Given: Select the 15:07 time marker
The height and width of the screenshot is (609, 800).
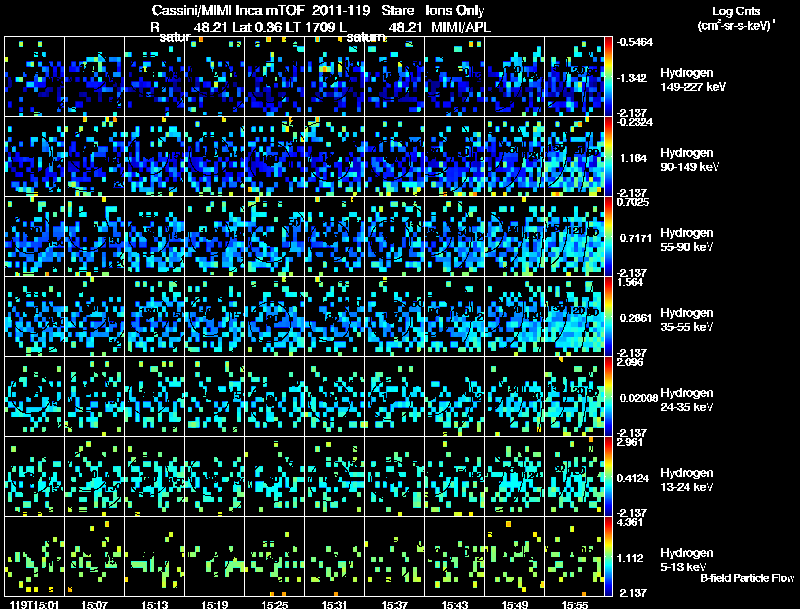Looking at the screenshot, I should point(95,604).
